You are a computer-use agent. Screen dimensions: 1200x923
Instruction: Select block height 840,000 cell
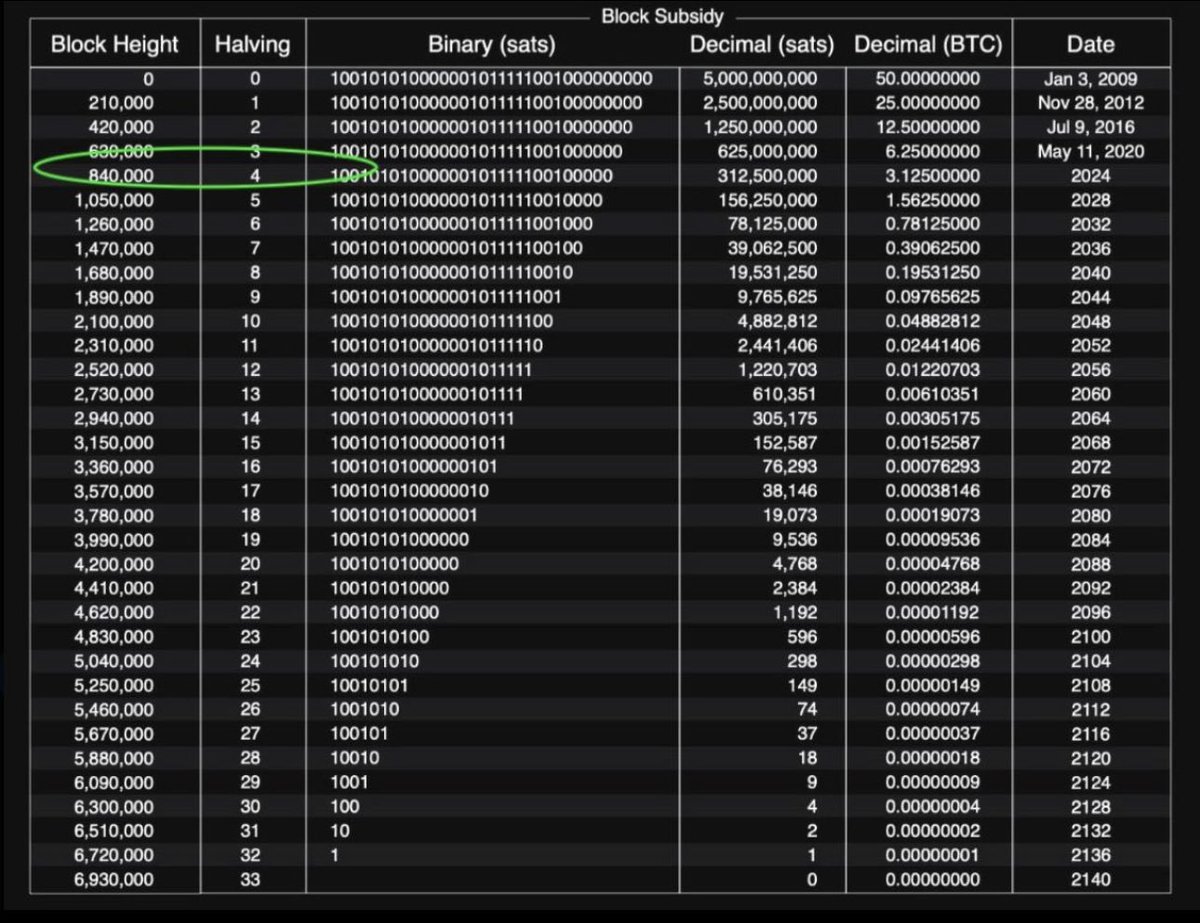click(121, 176)
